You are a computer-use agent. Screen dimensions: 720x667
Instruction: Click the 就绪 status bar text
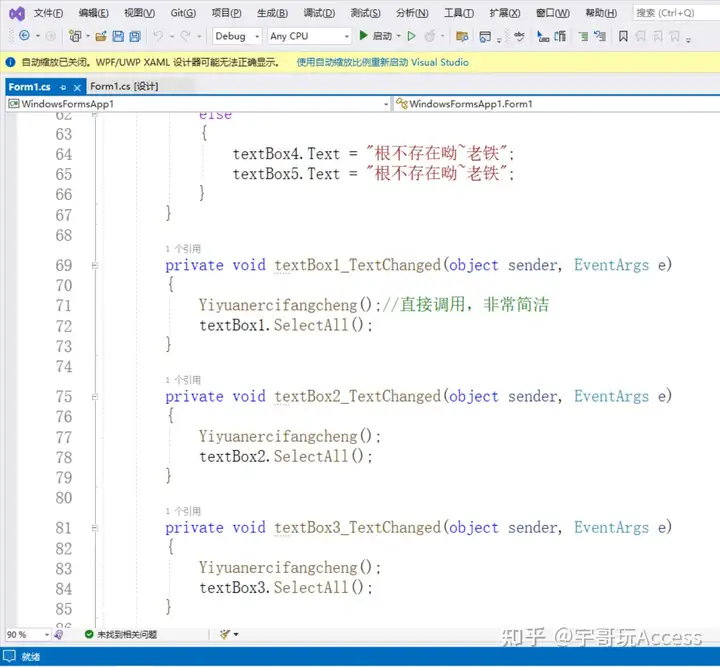[x=31, y=657]
